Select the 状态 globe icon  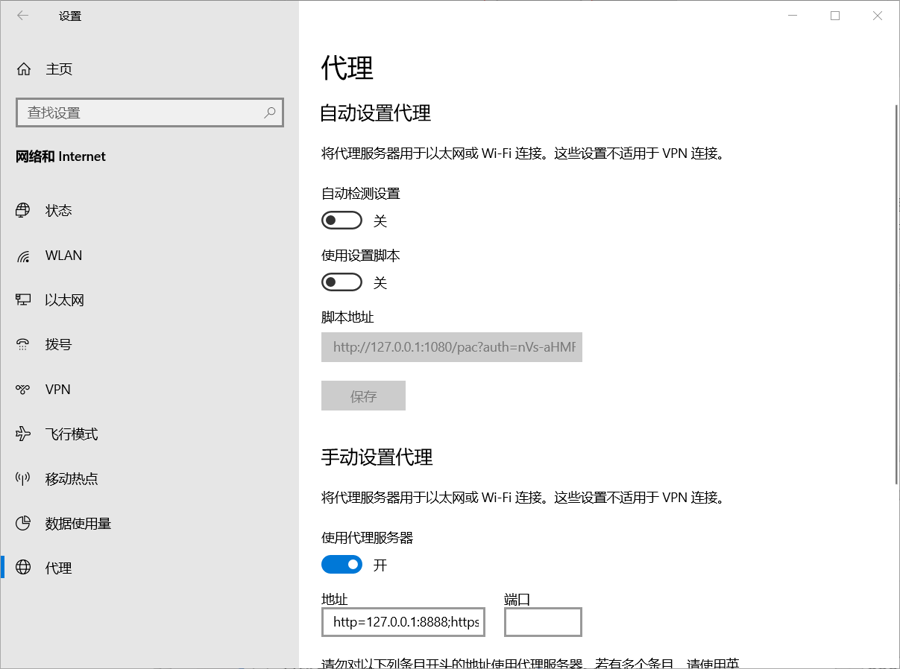[x=24, y=210]
